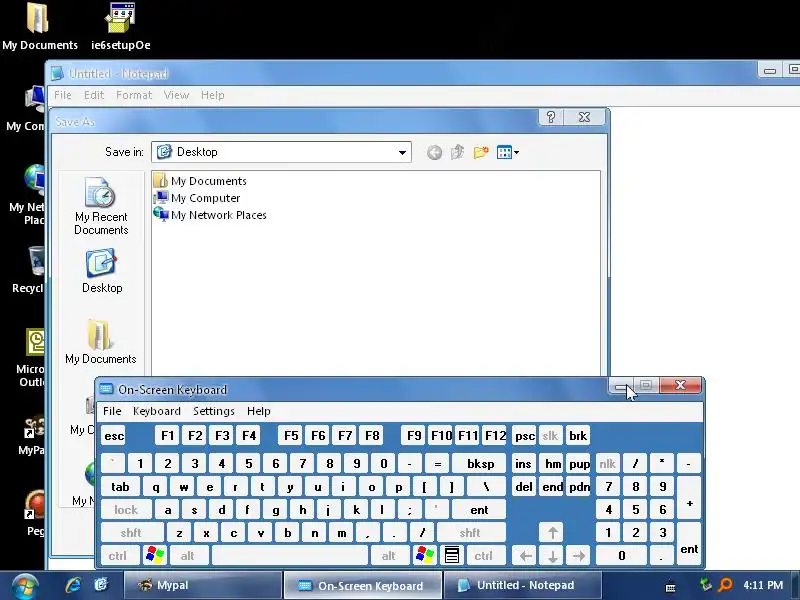Click the bksp backspace key
Image resolution: width=800 pixels, height=600 pixels.
480,464
